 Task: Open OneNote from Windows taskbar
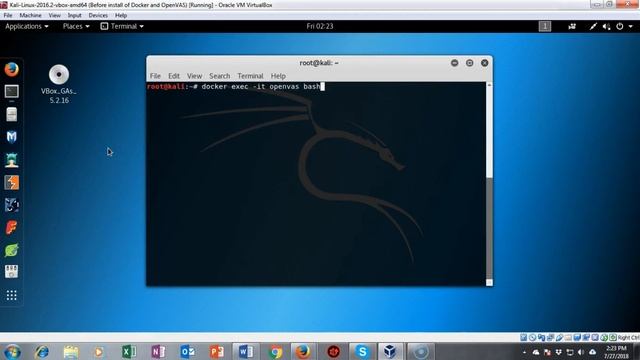(158, 352)
